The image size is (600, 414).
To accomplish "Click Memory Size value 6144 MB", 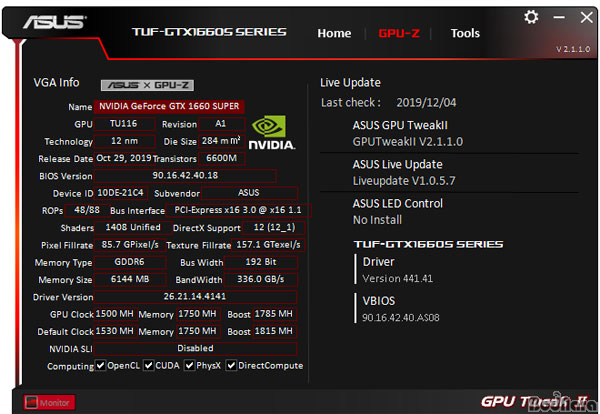I will 130,279.
